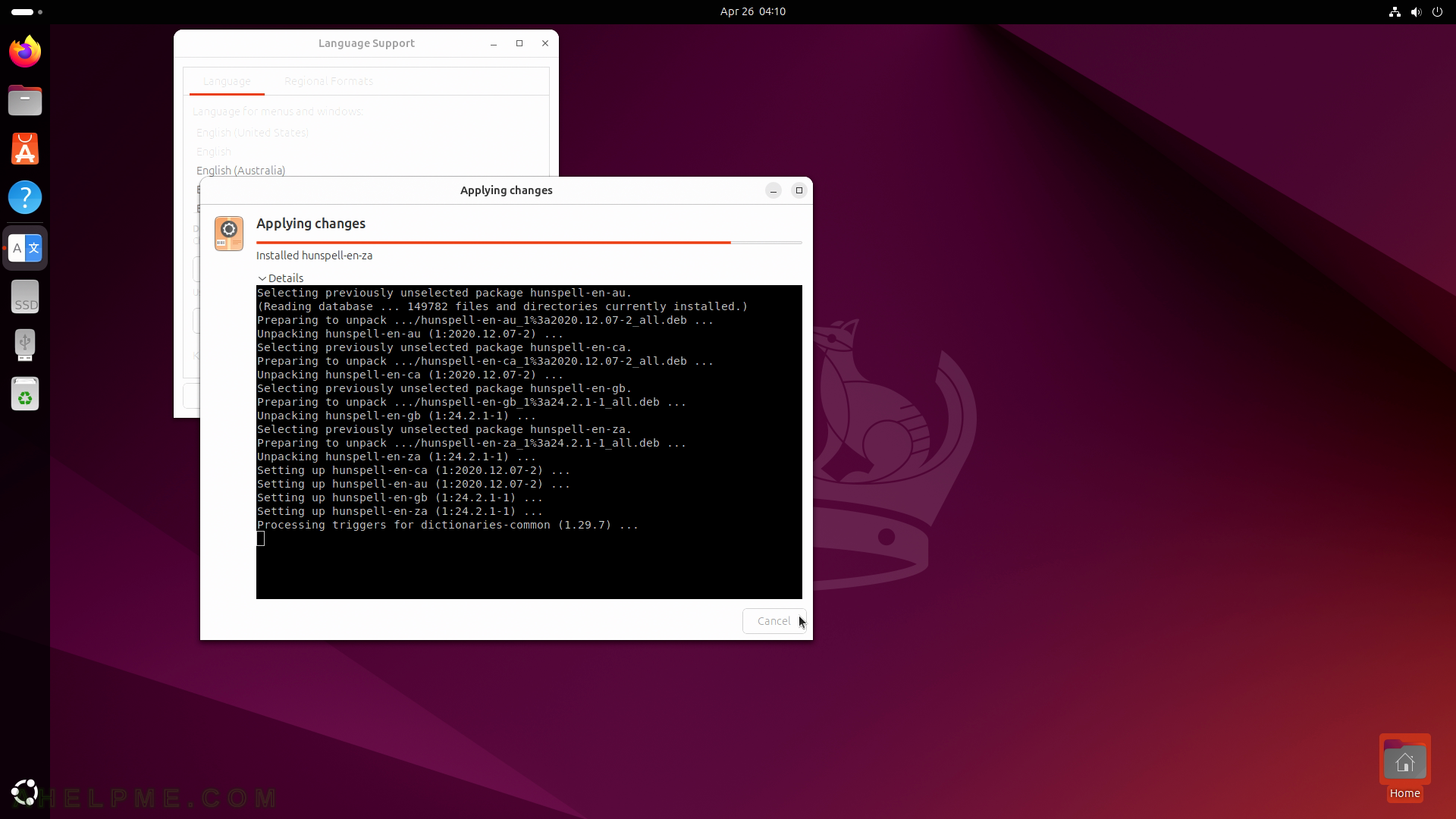Open the USB drive dock icon
The width and height of the screenshot is (1456, 819).
point(25,345)
